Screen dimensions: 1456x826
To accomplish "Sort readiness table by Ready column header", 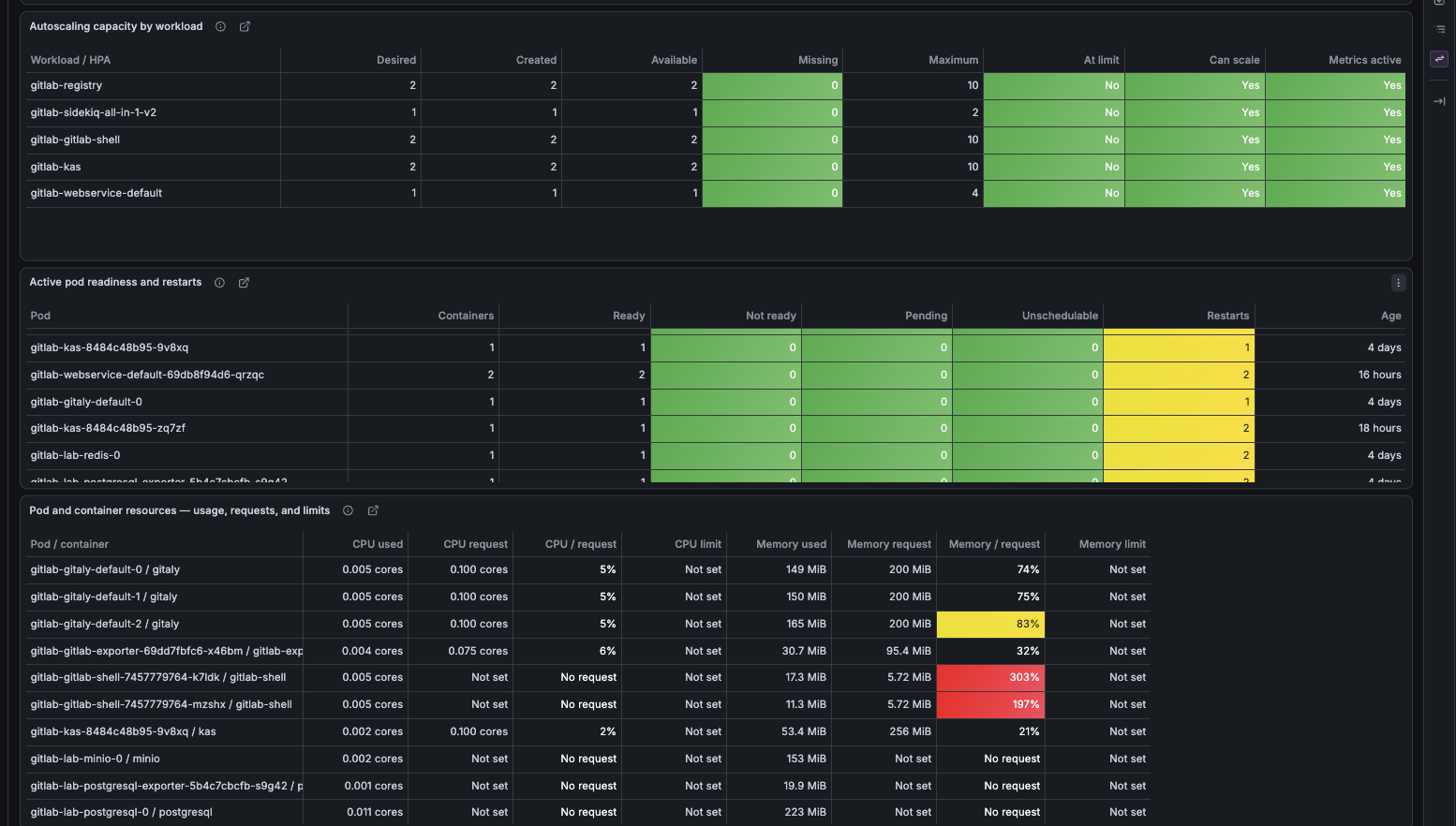I will (629, 316).
